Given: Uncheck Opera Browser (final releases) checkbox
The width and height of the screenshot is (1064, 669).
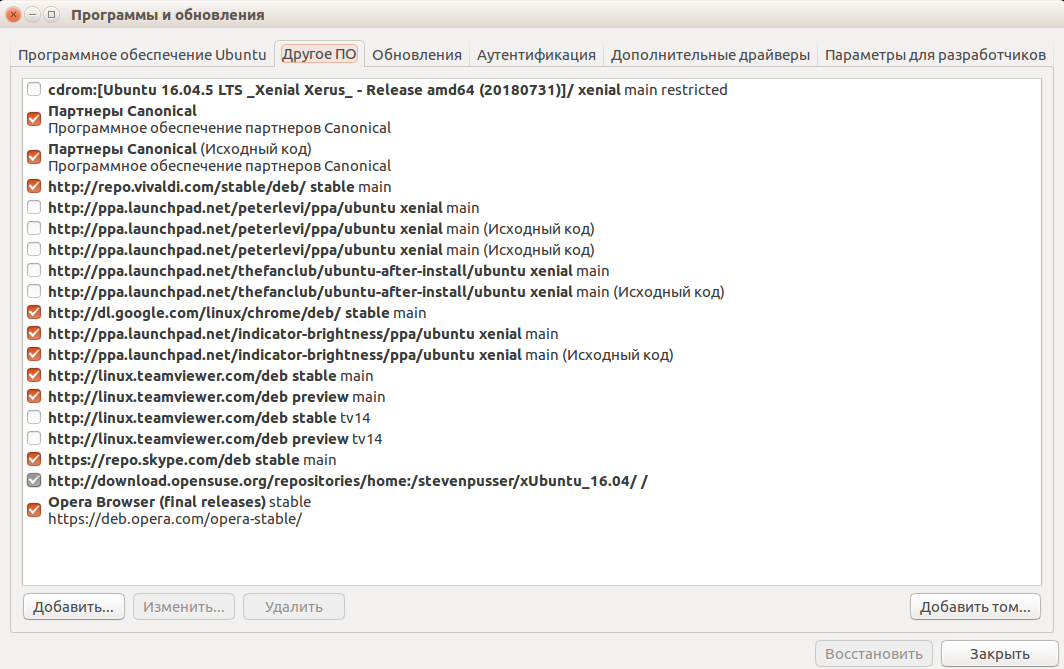Looking at the screenshot, I should 34,510.
